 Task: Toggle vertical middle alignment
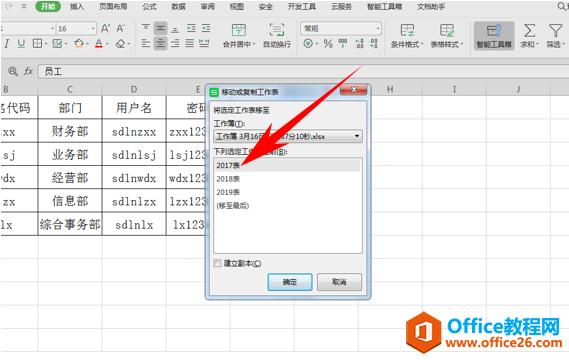[x=160, y=28]
